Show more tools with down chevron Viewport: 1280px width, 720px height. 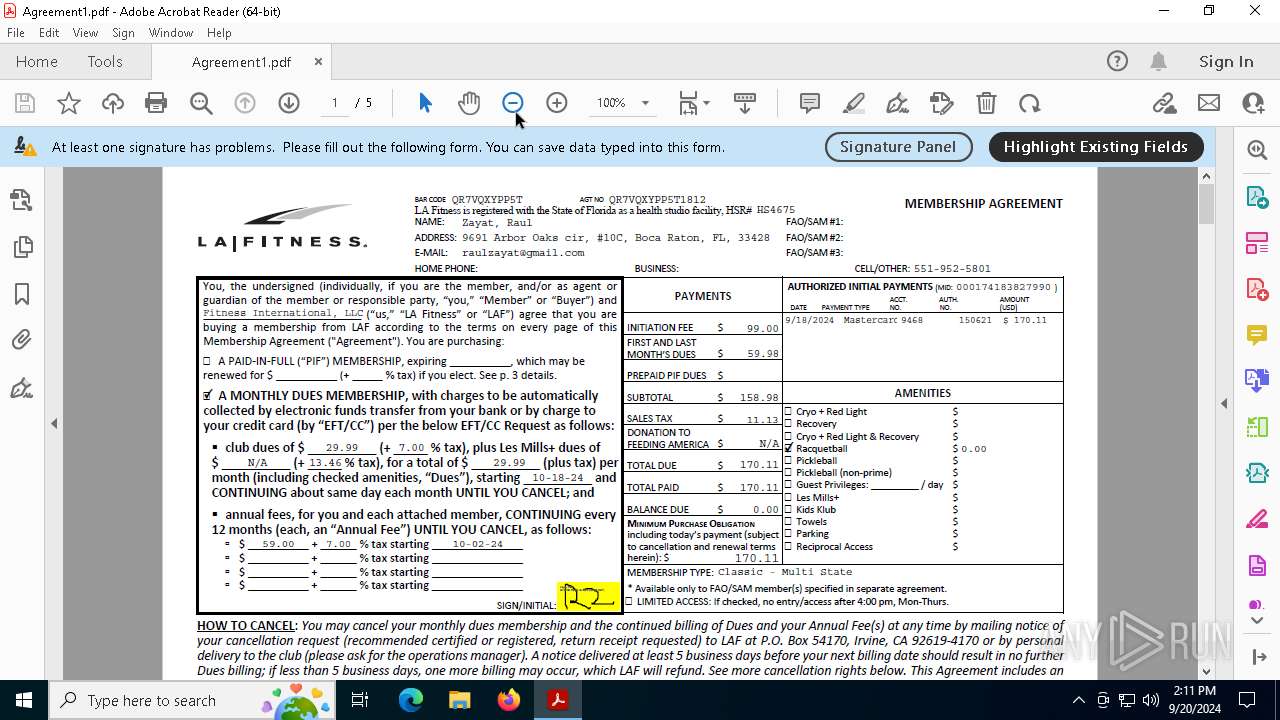pos(1257,621)
